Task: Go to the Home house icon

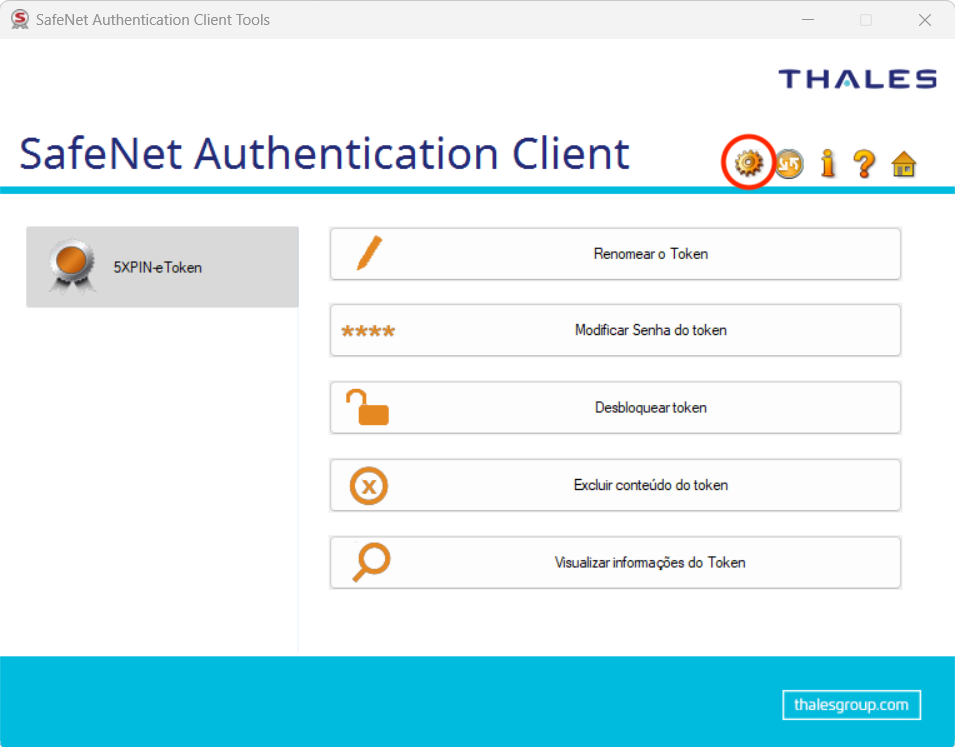Action: pyautogui.click(x=904, y=164)
